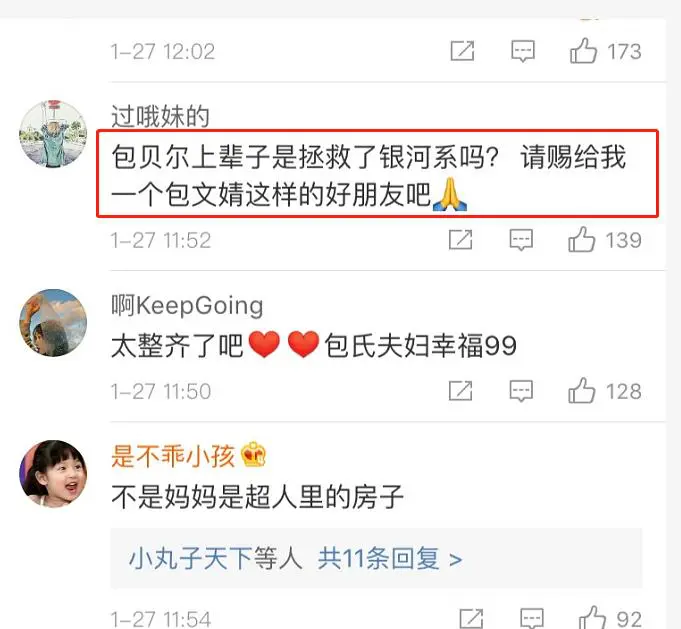Like 过哦妹的's comment with 139 likes
This screenshot has height=629, width=681.
coord(581,239)
